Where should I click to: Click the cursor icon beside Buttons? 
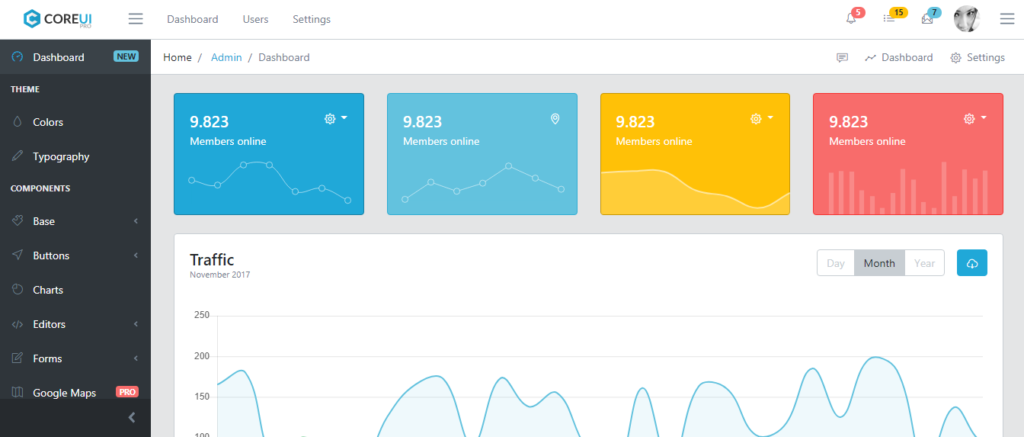pyautogui.click(x=18, y=255)
